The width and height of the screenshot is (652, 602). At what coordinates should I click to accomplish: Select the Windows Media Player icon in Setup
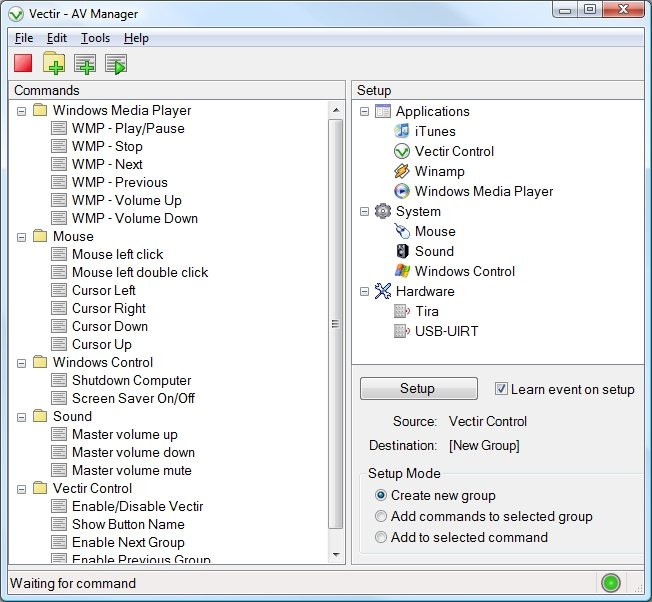click(x=402, y=191)
